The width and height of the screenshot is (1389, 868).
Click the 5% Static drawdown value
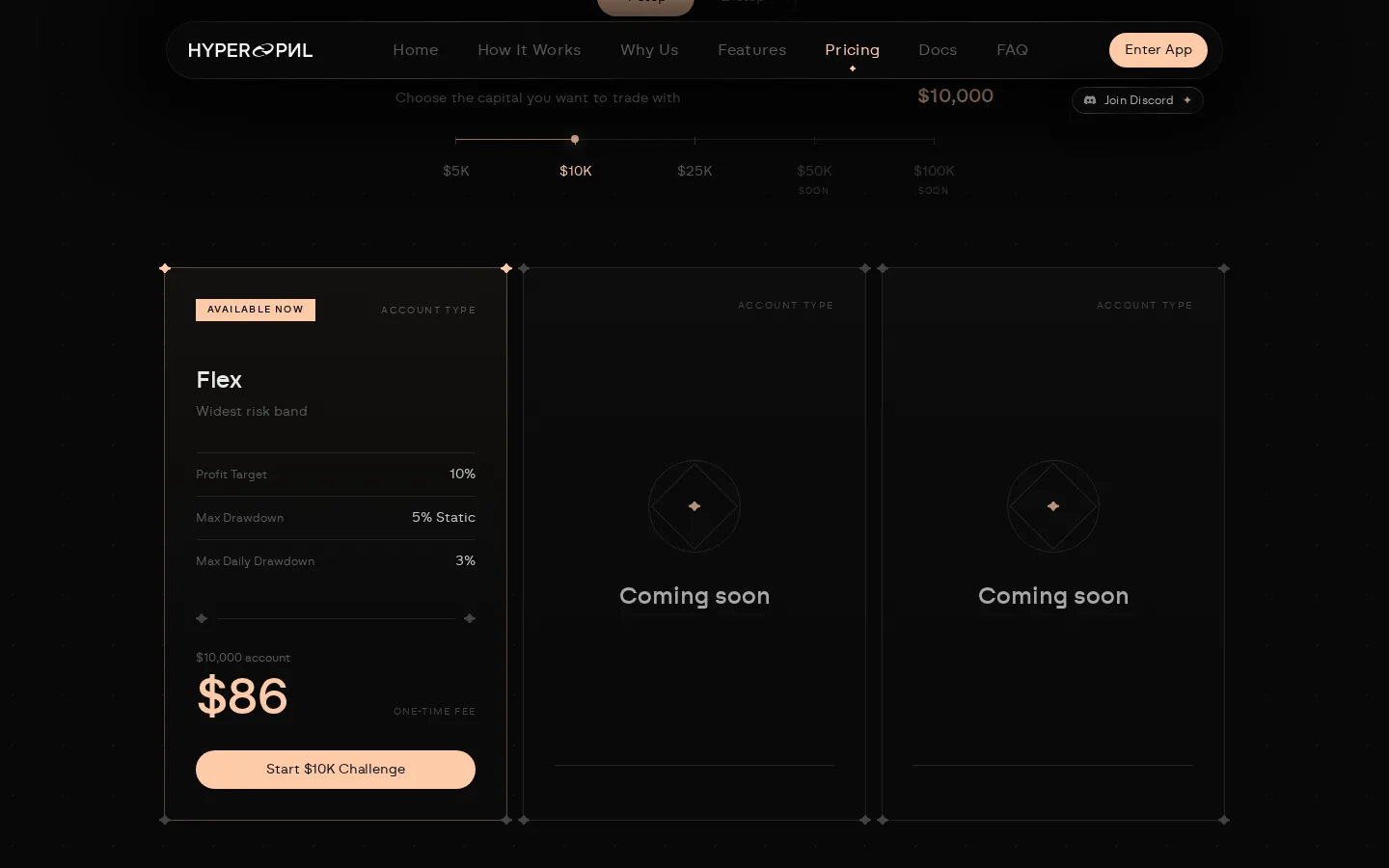point(444,517)
